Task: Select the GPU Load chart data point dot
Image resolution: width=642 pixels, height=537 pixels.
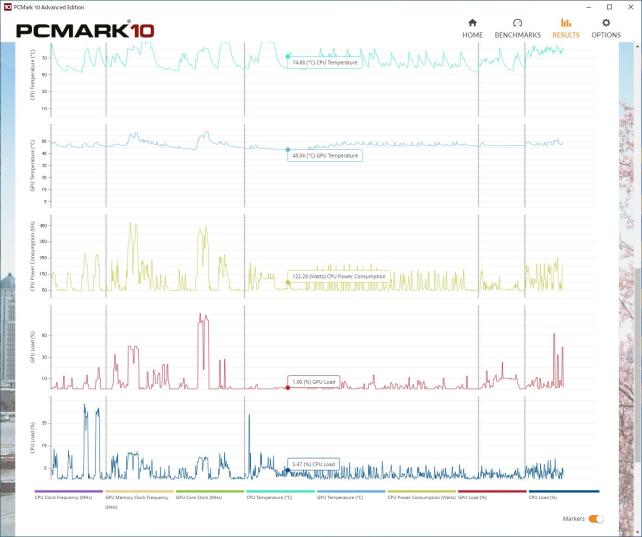Action: (288, 388)
